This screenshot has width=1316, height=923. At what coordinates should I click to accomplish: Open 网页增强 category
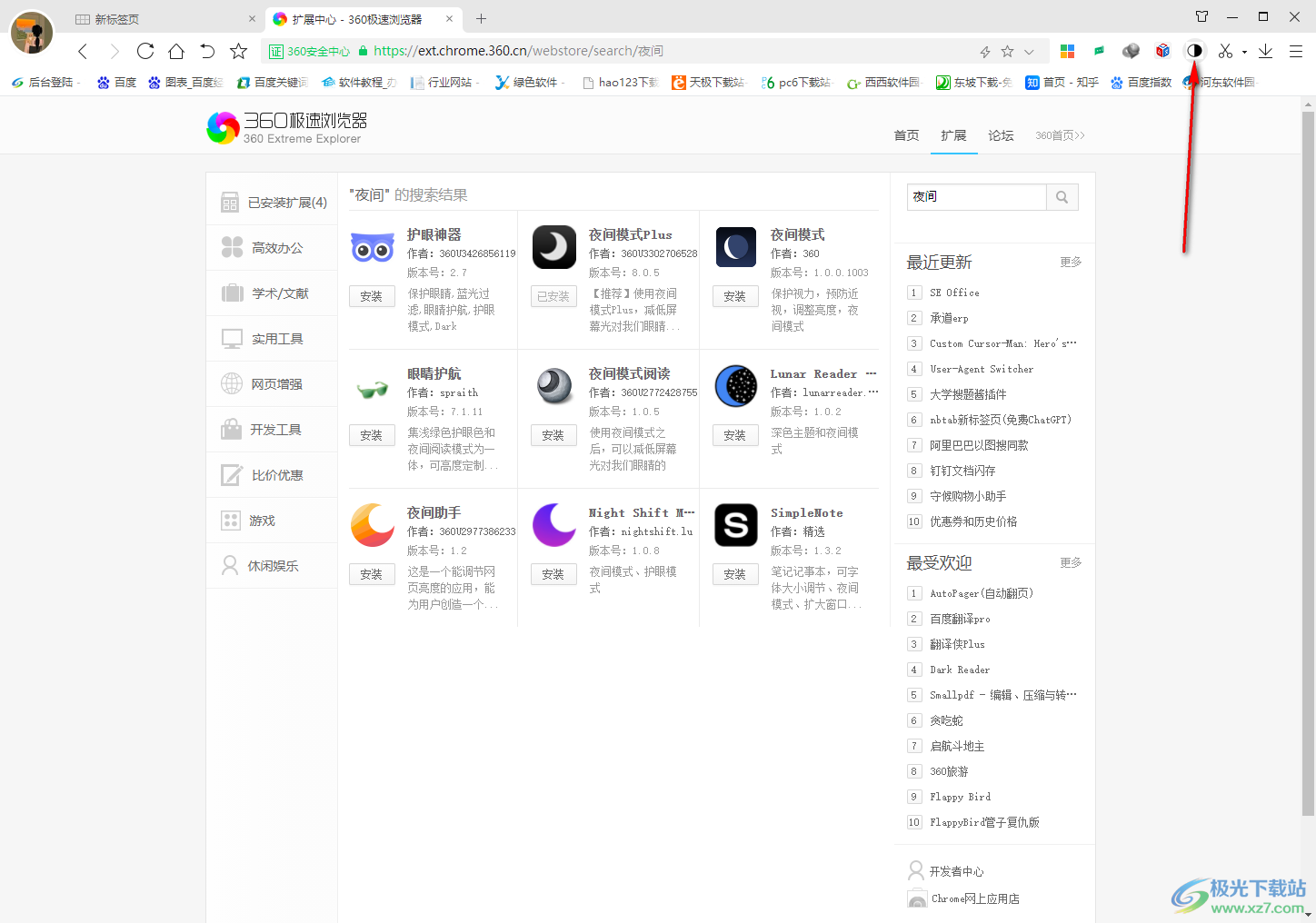[x=272, y=384]
